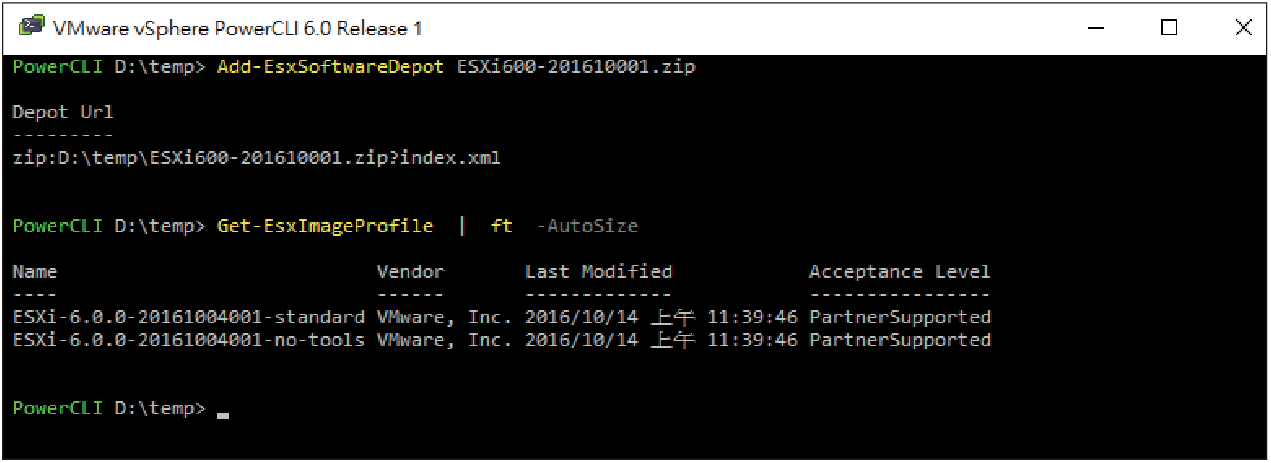Click the Acceptance Level column header
Screen dimensions: 1271x463
(x=900, y=272)
